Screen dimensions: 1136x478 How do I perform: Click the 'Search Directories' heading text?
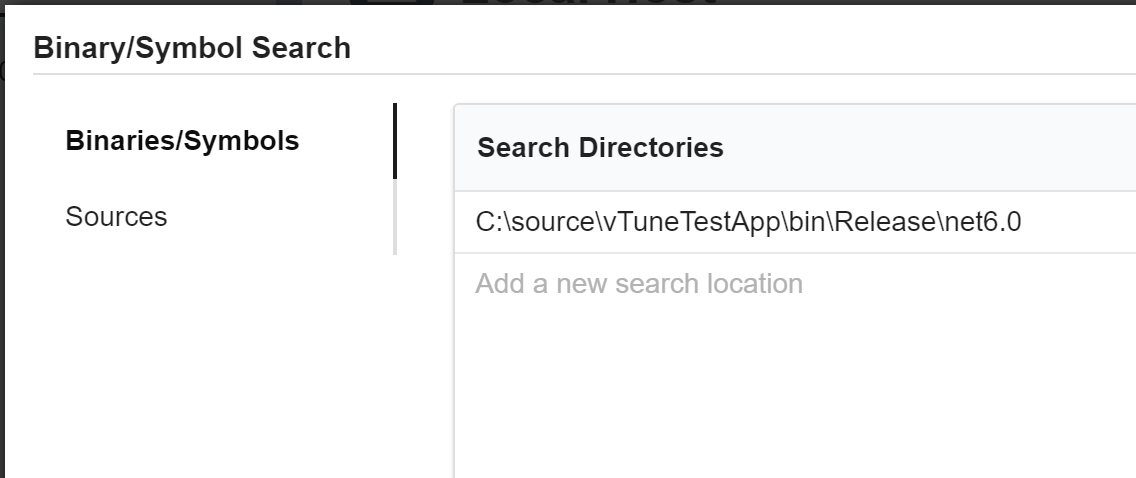tap(600, 148)
